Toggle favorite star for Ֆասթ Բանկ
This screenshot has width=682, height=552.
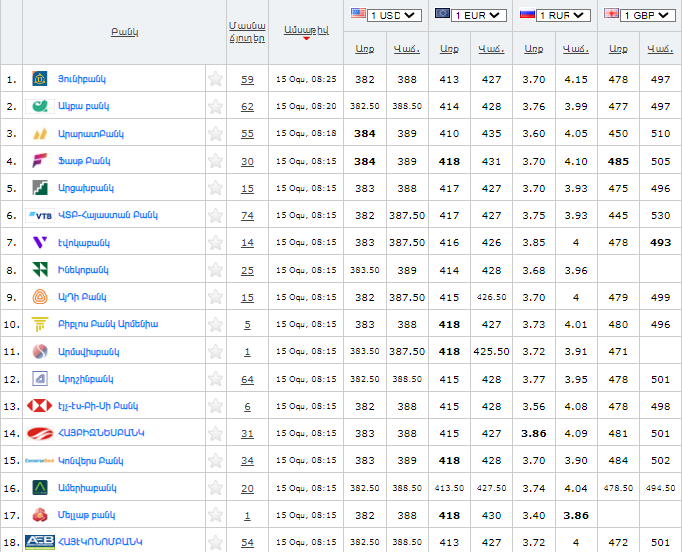point(215,161)
